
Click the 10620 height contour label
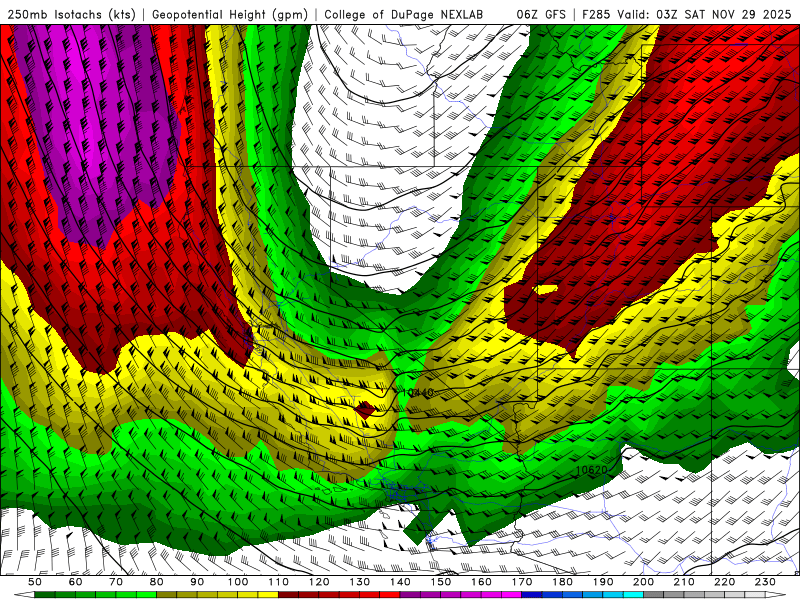(x=591, y=469)
